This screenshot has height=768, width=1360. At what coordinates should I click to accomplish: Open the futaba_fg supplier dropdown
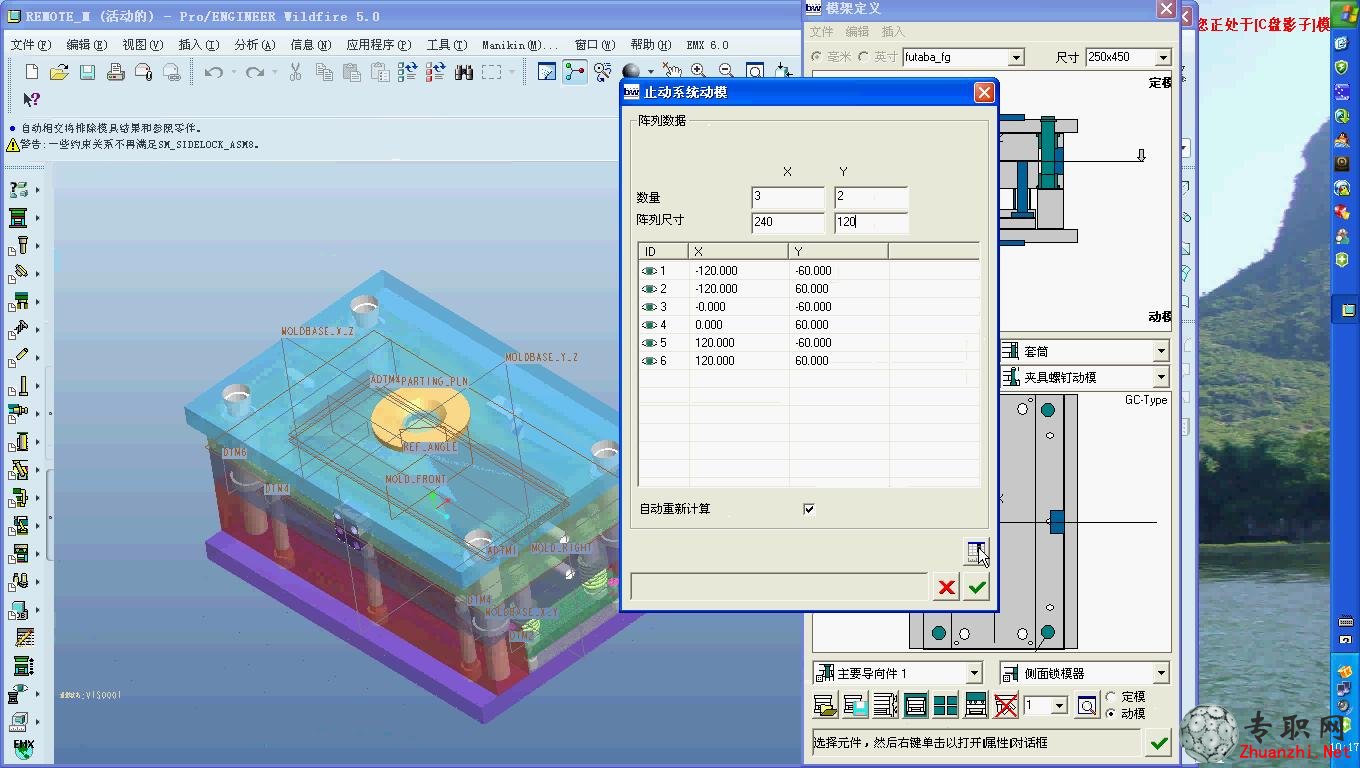[x=1016, y=58]
